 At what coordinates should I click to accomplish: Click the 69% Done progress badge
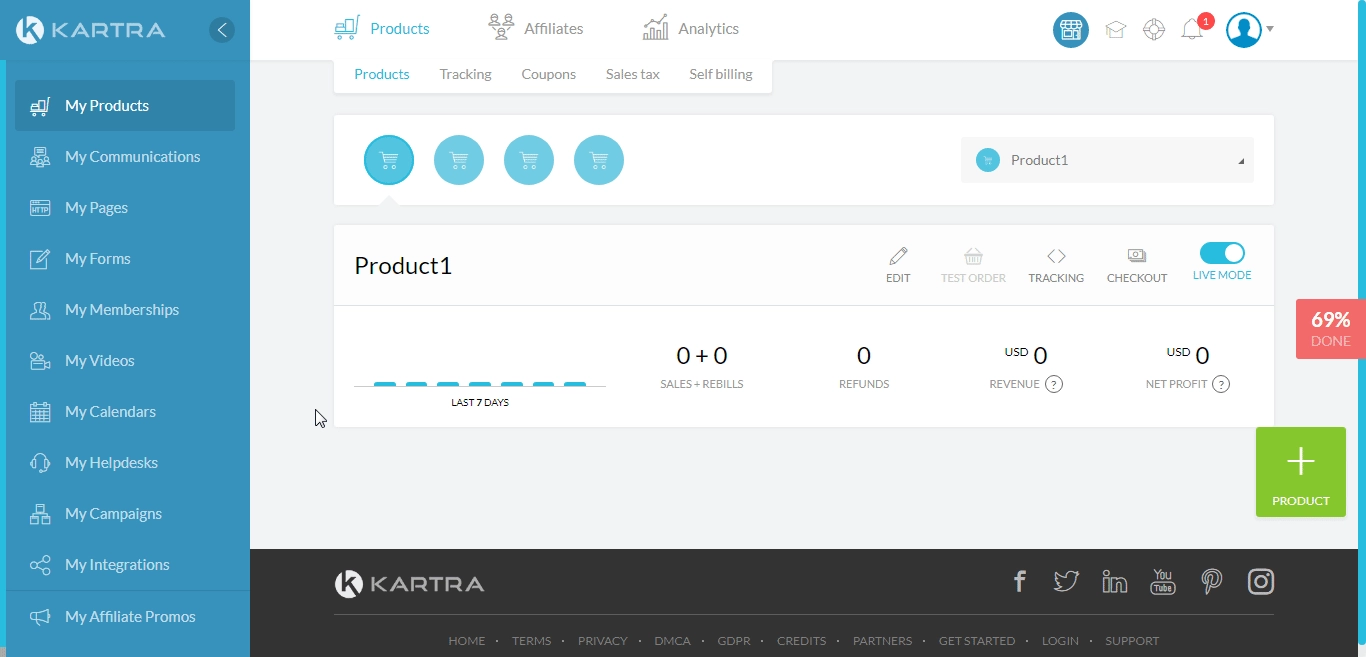tap(1331, 329)
